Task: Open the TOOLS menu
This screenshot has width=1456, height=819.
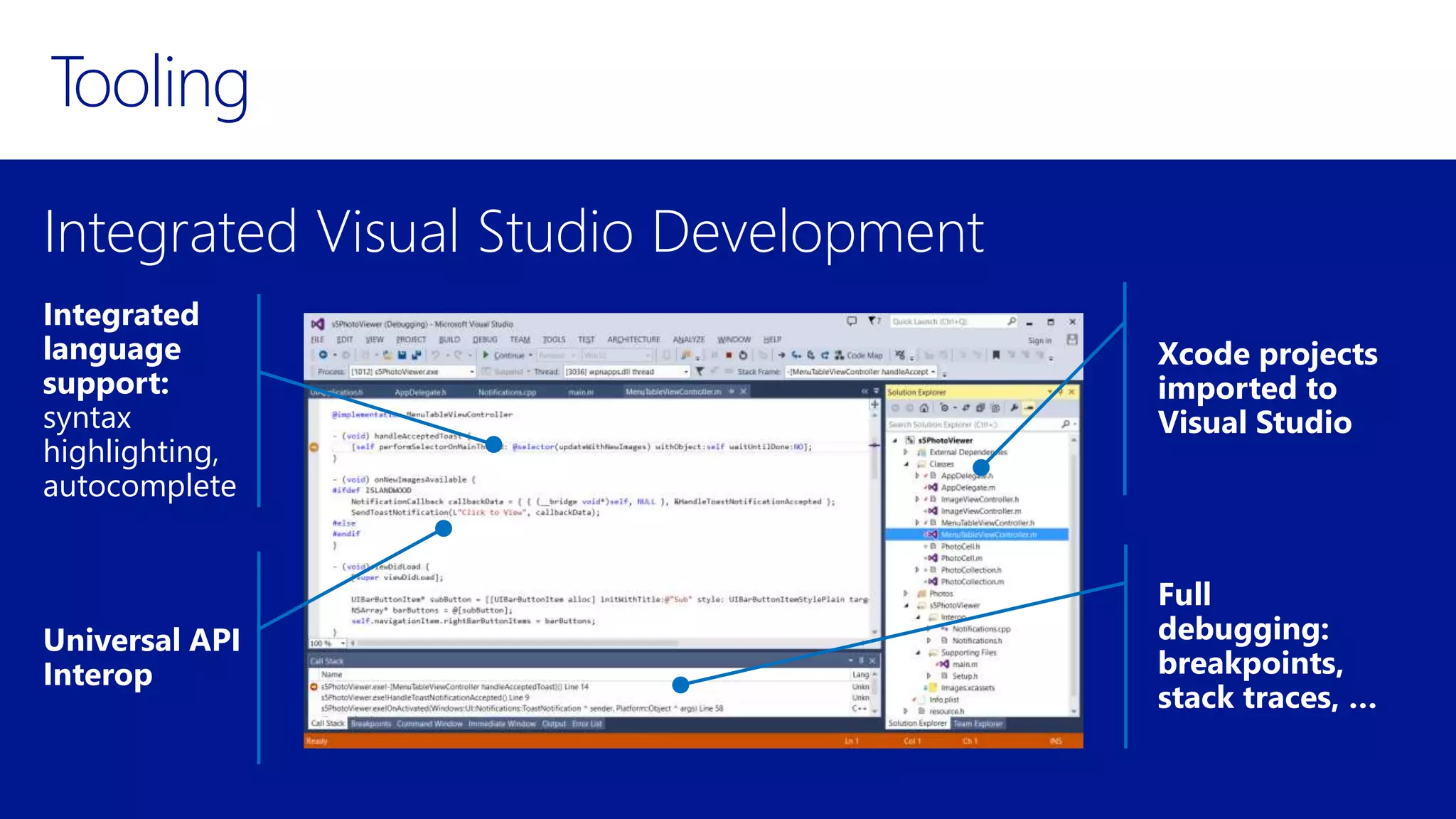Action: coord(554,340)
